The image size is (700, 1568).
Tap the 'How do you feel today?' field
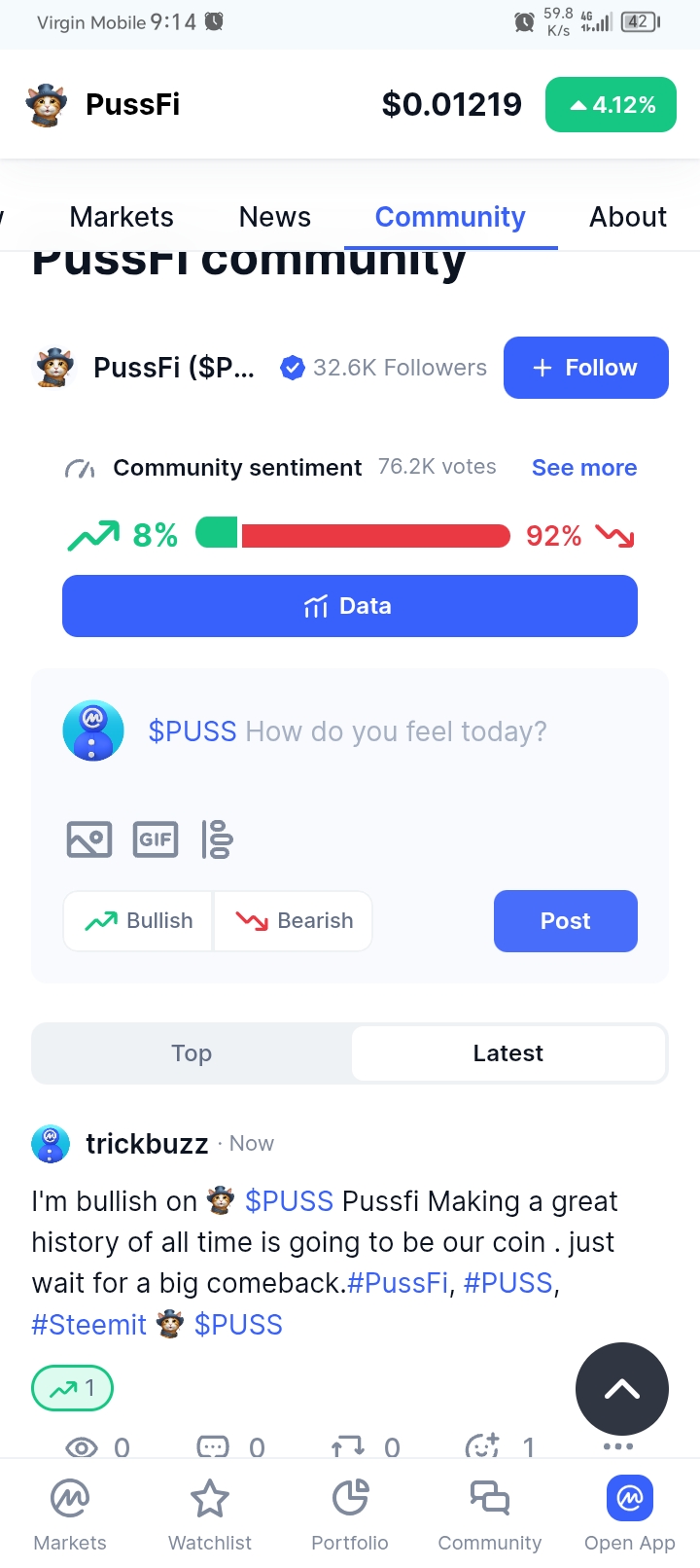[396, 731]
